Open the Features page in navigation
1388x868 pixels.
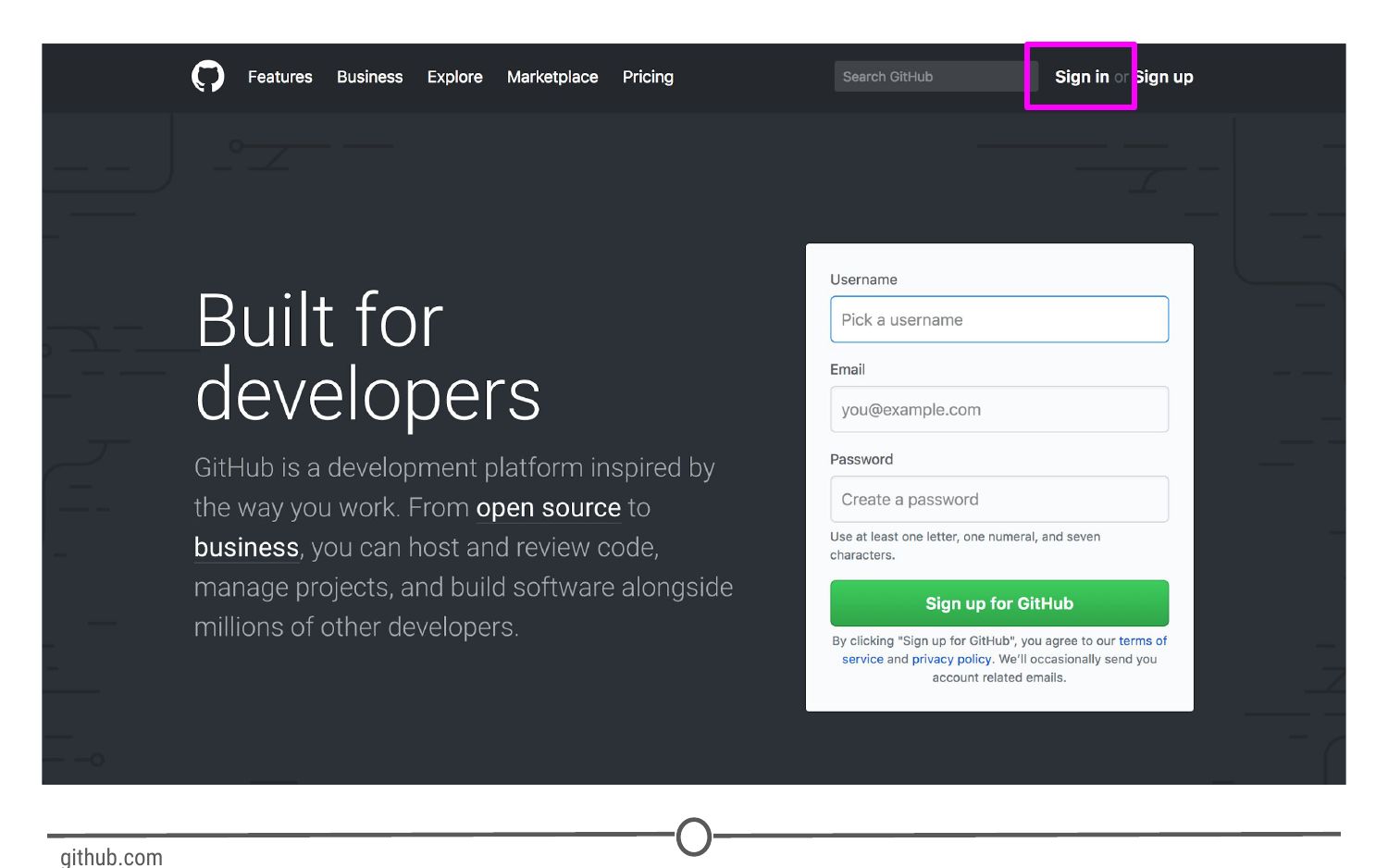(279, 77)
